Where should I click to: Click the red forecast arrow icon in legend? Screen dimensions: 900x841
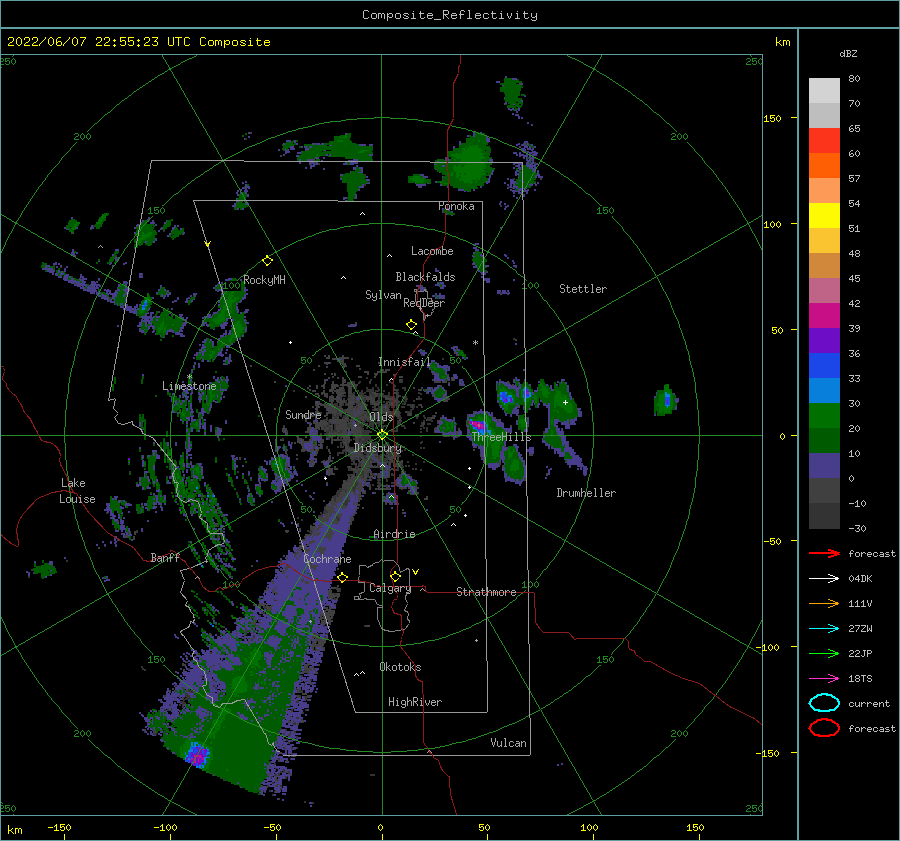tap(824, 553)
